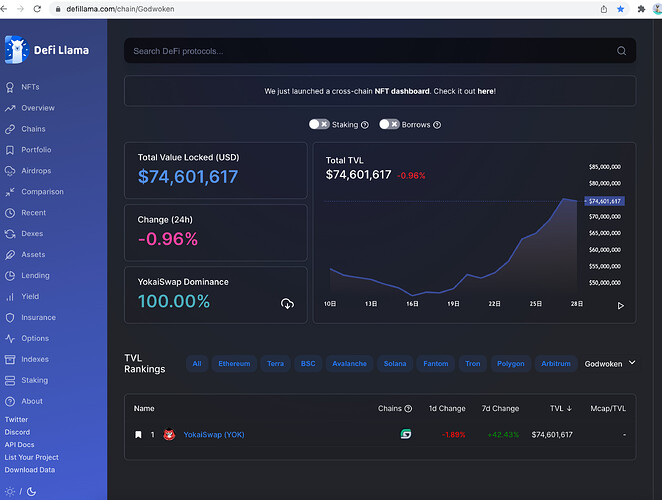The image size is (662, 500).
Task: Open the Staking section in sidebar
Action: 26,380
